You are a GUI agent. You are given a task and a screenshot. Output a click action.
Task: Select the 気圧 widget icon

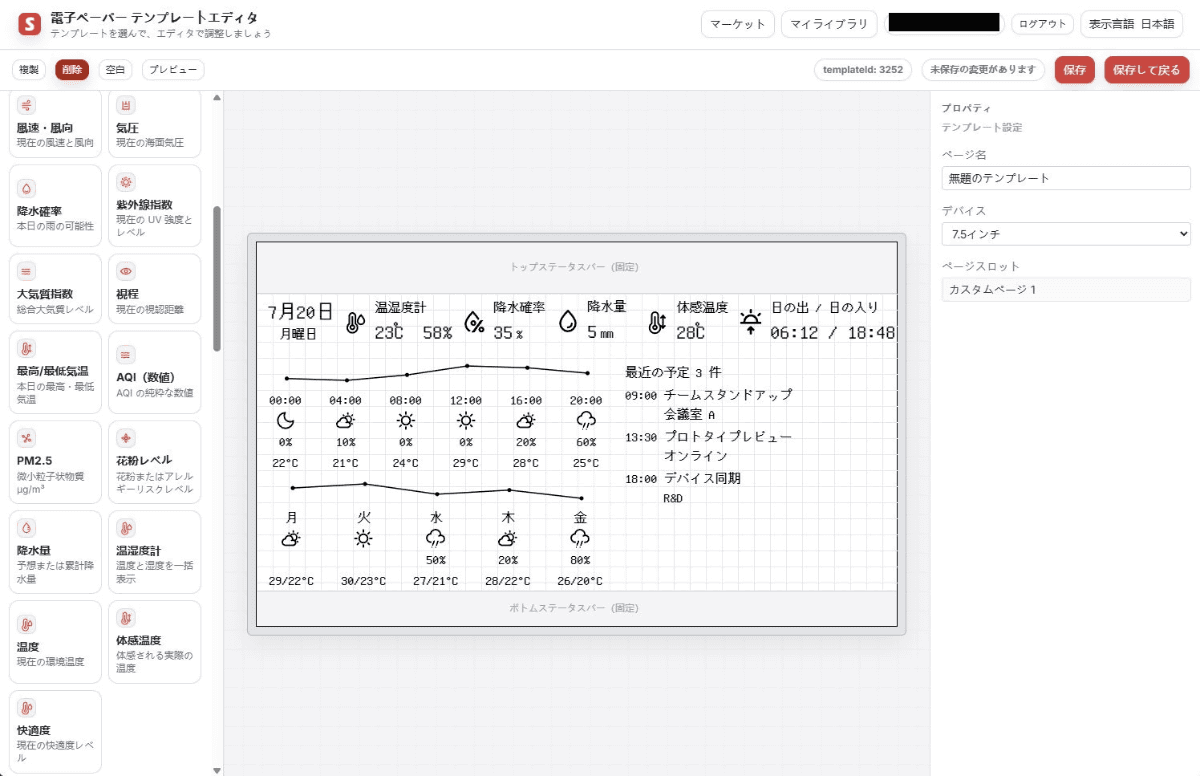coord(126,105)
